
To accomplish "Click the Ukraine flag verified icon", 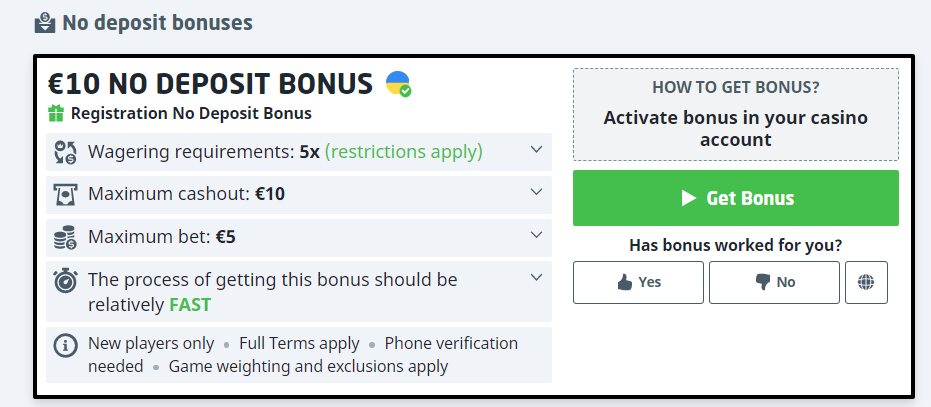I will [398, 84].
